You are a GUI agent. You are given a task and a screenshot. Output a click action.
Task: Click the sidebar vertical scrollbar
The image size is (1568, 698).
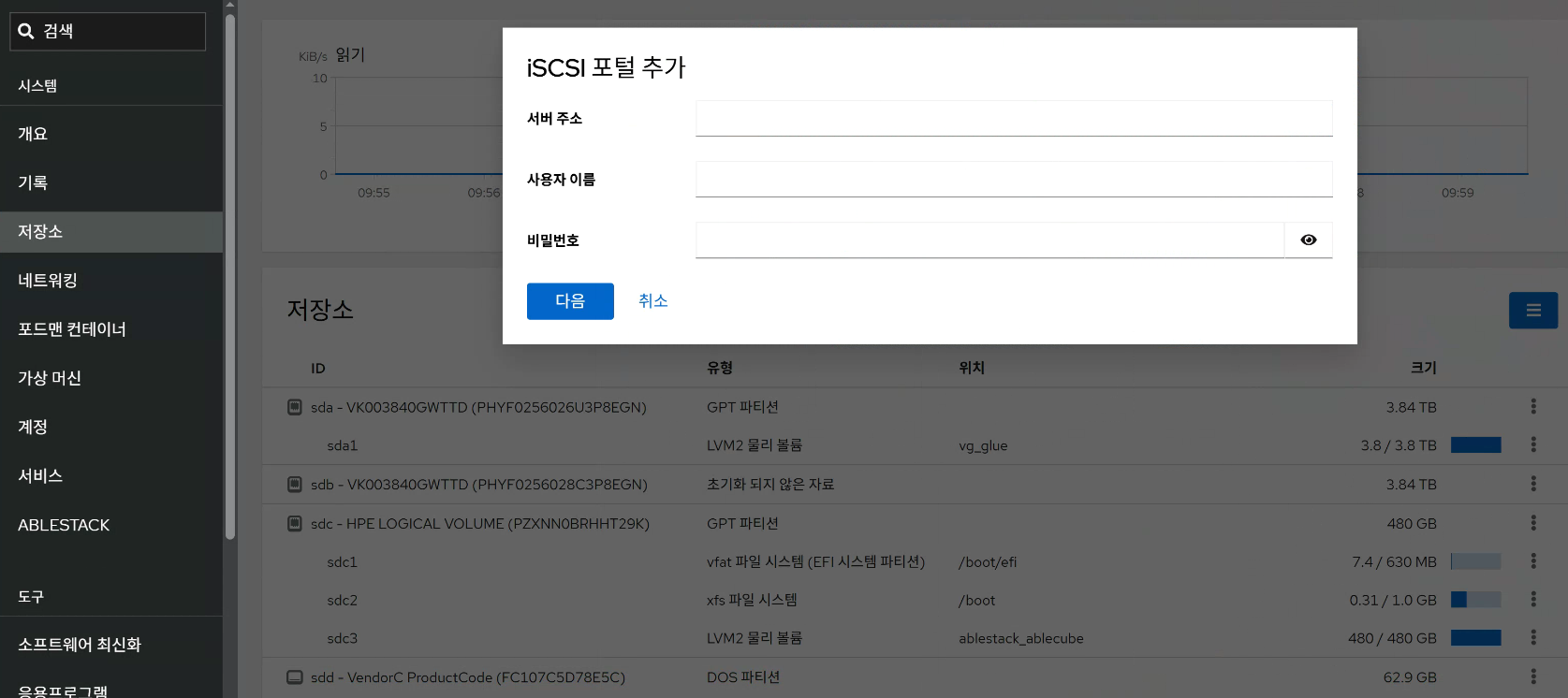[230, 276]
